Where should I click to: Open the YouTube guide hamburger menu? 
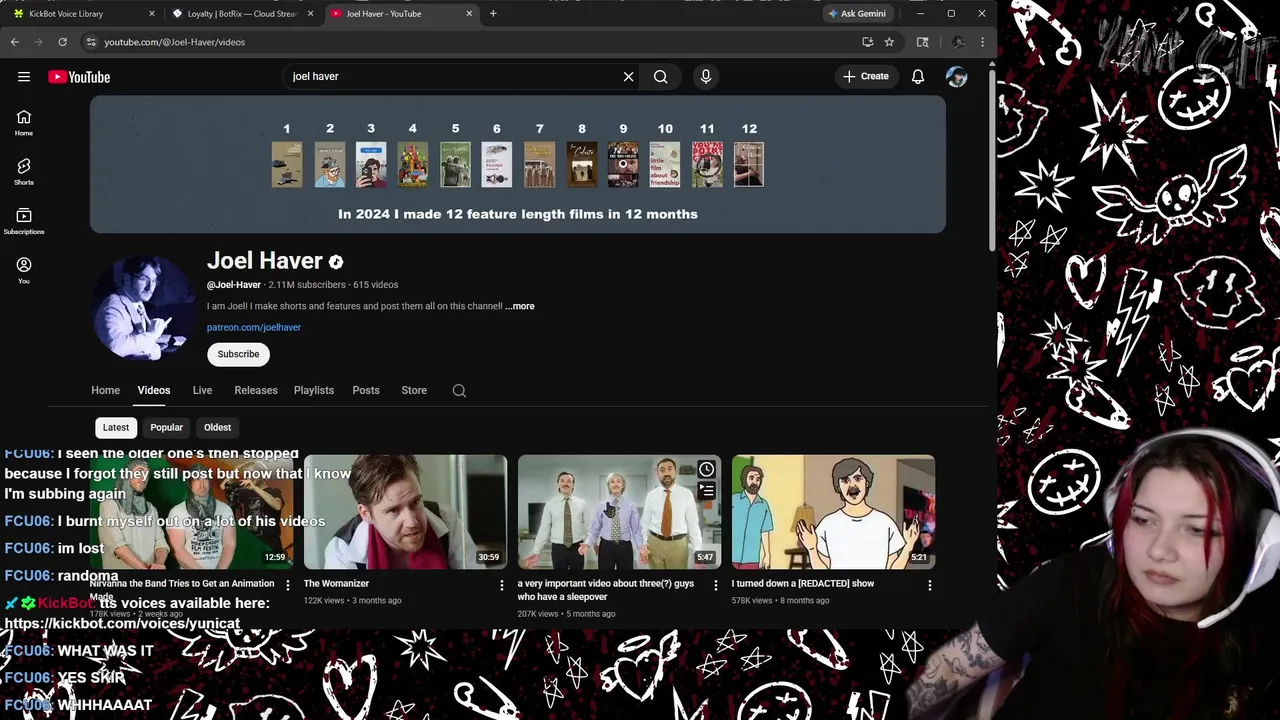click(24, 77)
